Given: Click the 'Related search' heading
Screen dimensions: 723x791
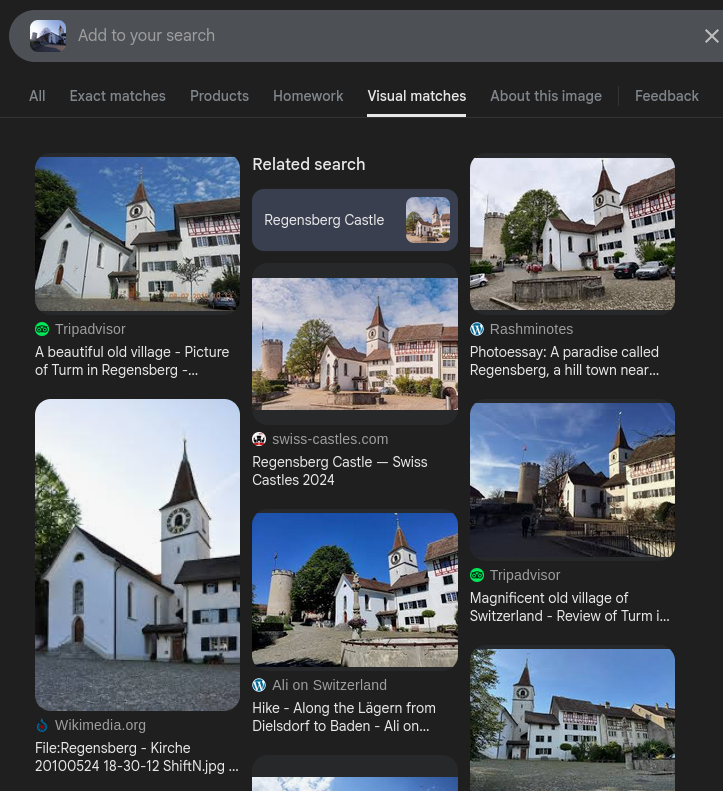Looking at the screenshot, I should click(x=309, y=164).
